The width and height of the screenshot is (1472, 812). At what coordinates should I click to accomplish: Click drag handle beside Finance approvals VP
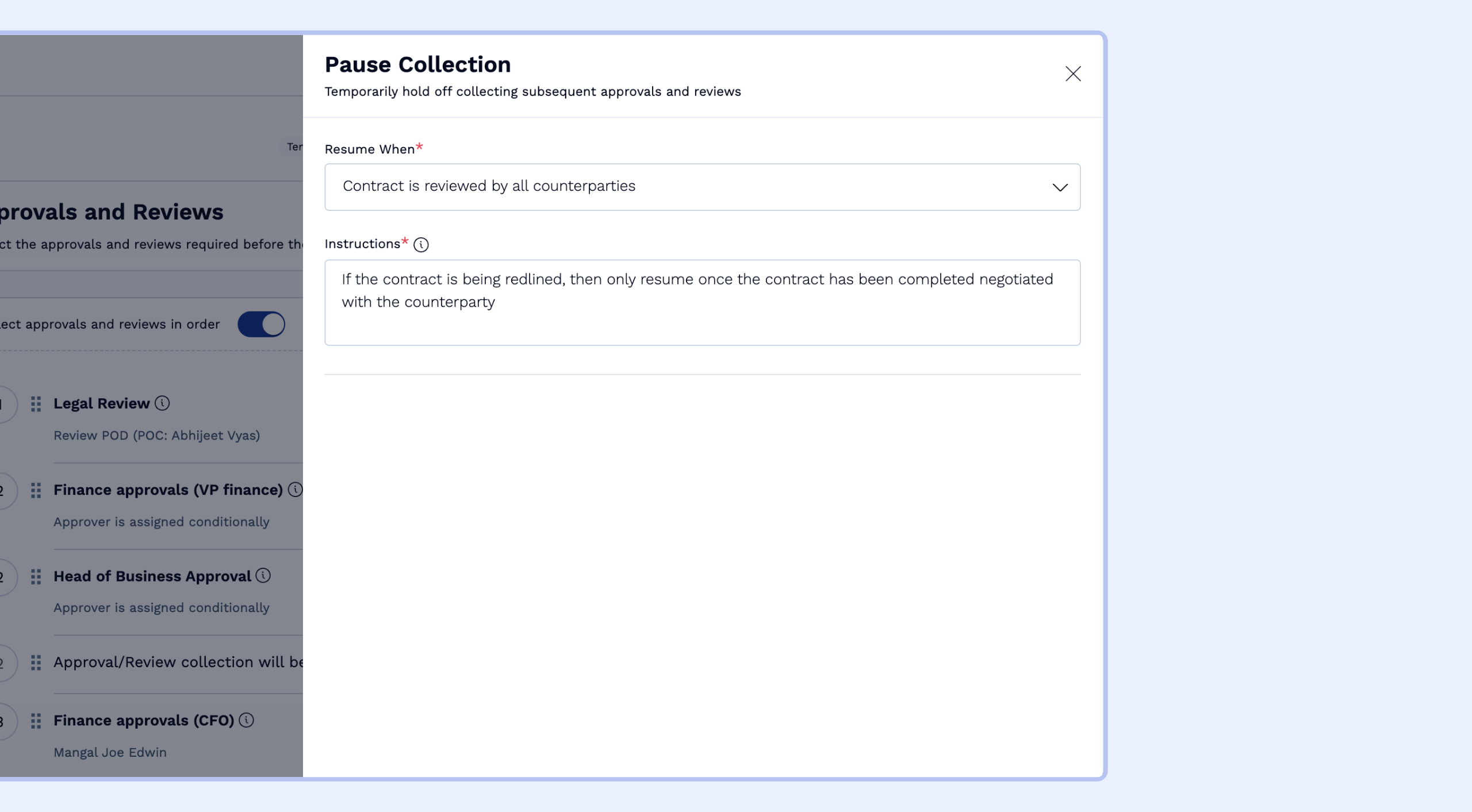click(x=36, y=490)
